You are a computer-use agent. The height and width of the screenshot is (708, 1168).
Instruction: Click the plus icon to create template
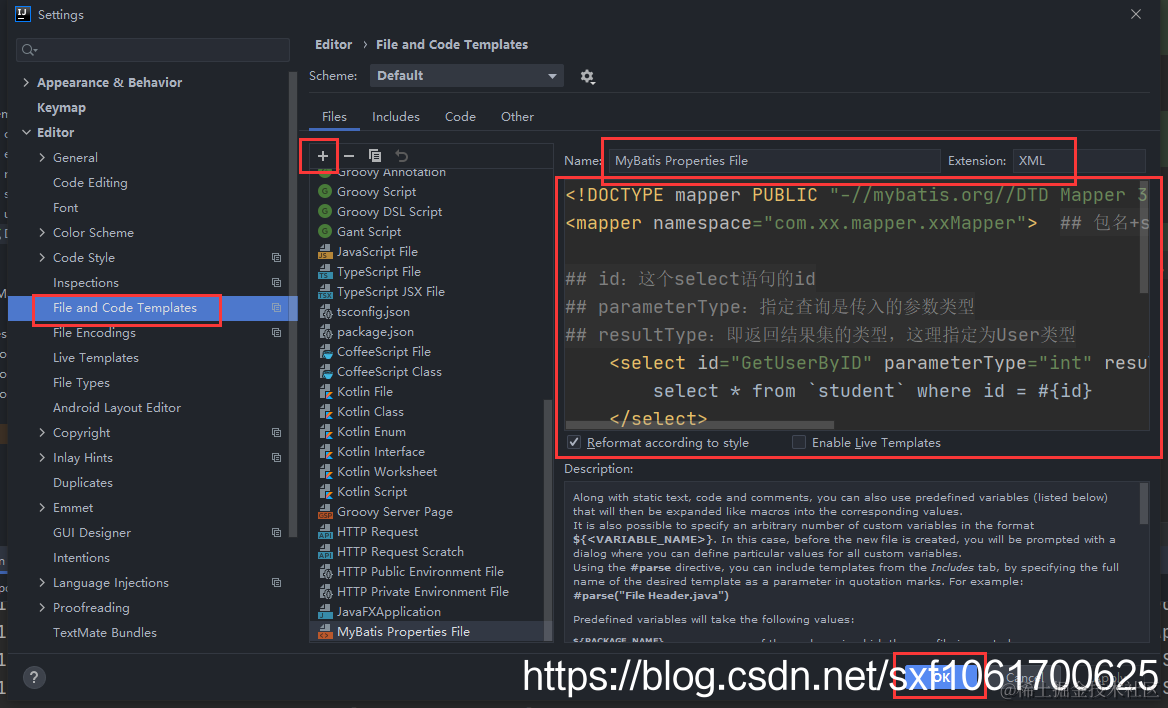[323, 156]
